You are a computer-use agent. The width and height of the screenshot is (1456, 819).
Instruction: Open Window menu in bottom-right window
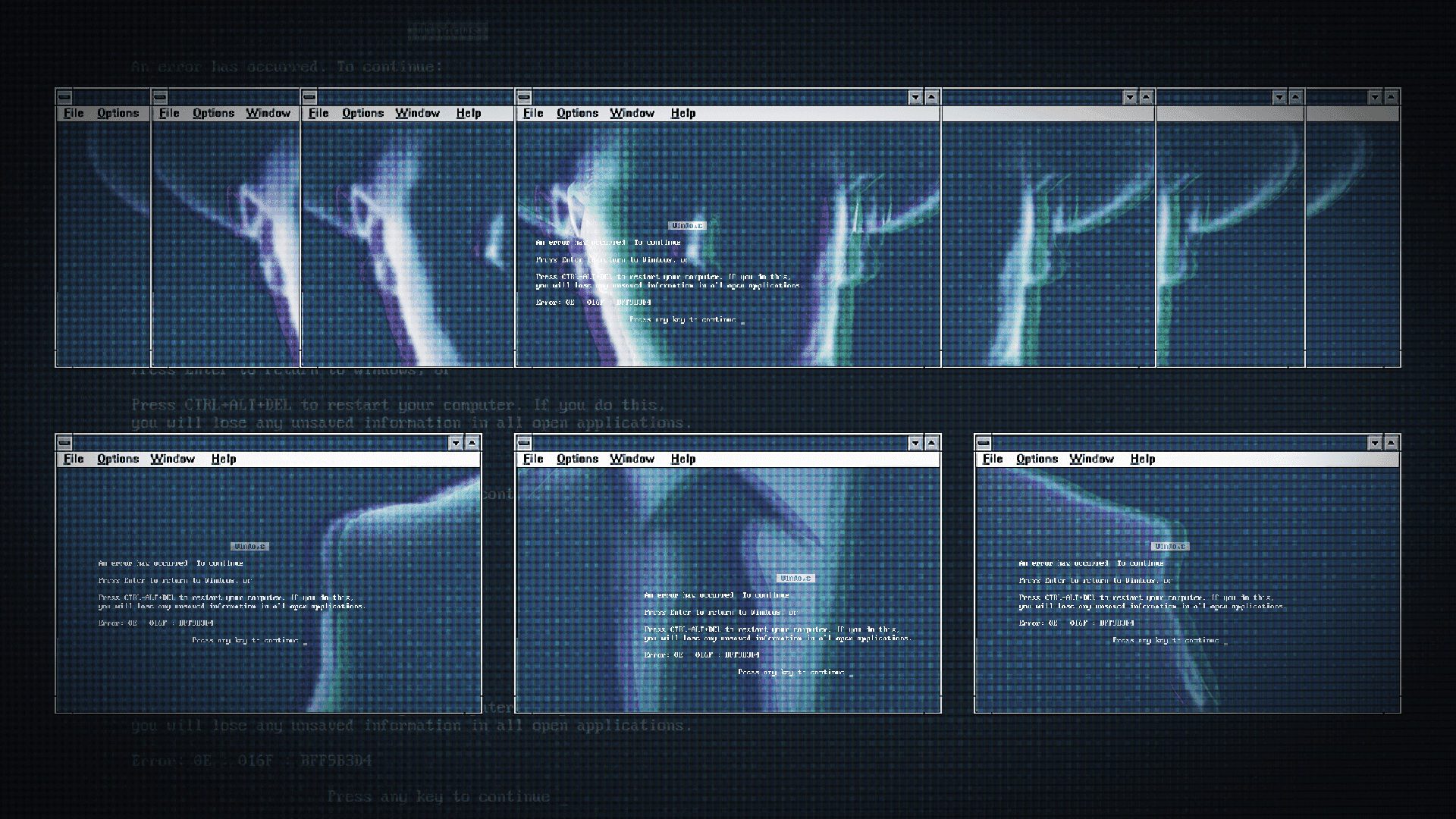1091,459
